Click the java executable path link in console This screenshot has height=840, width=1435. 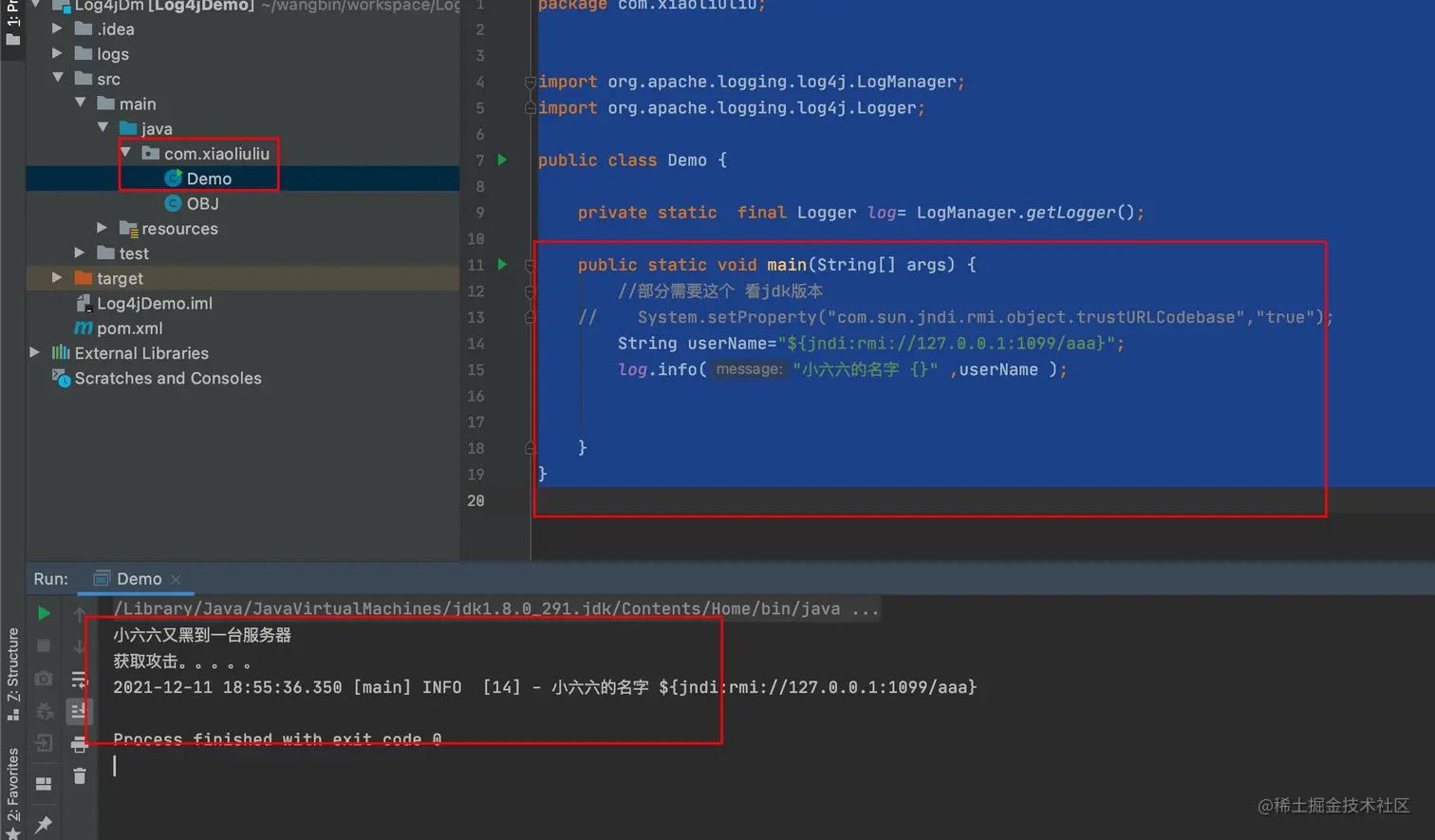(476, 608)
